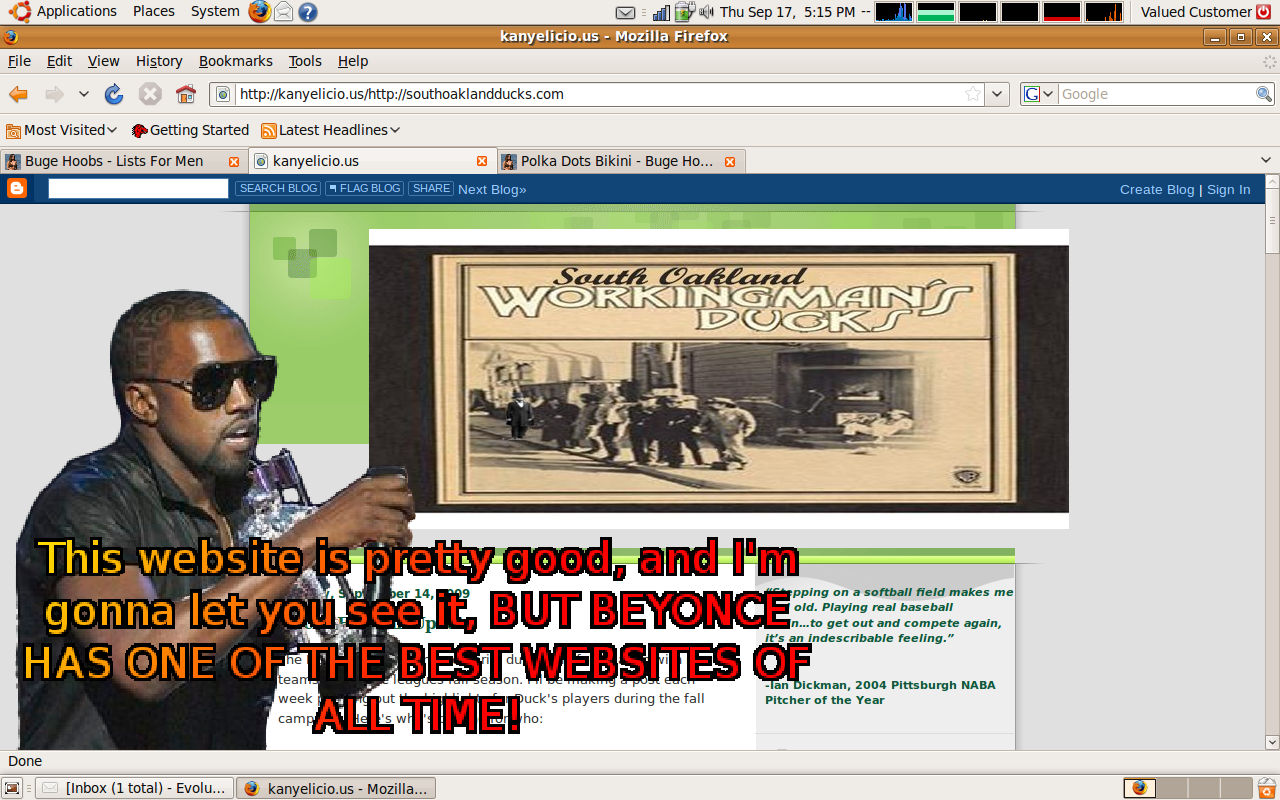Close the kanyelicio.us tab
Viewport: 1280px width, 800px height.
coord(482,161)
